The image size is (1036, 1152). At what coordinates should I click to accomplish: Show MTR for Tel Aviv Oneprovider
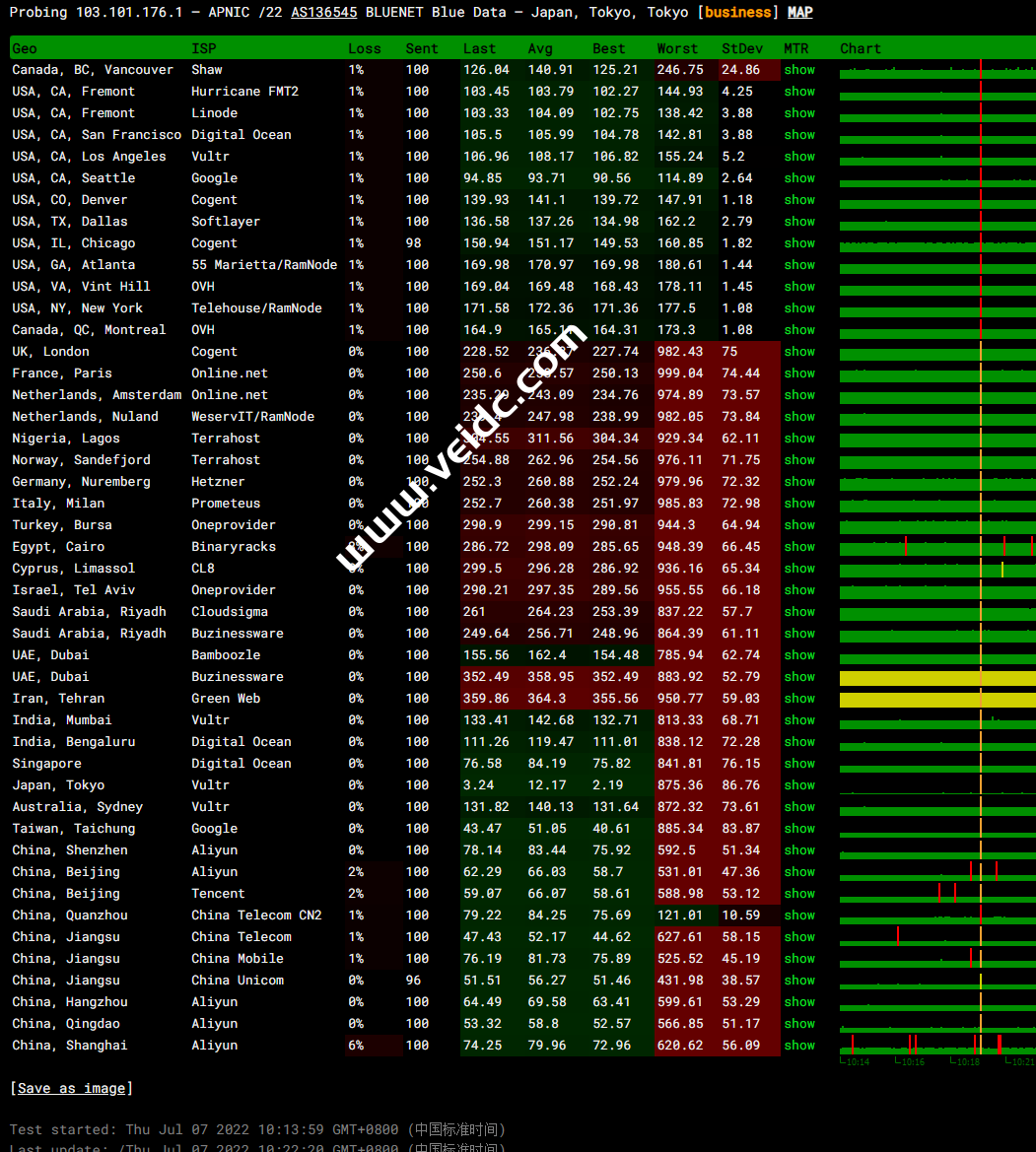point(799,590)
